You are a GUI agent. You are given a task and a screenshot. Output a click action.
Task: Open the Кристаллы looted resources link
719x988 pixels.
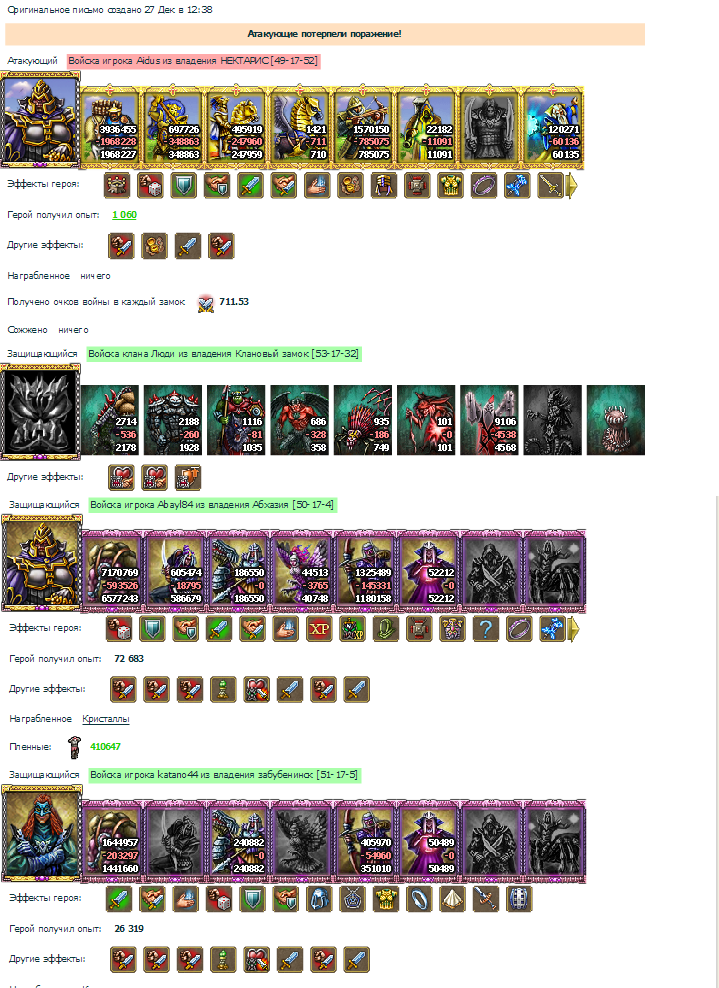tap(106, 719)
